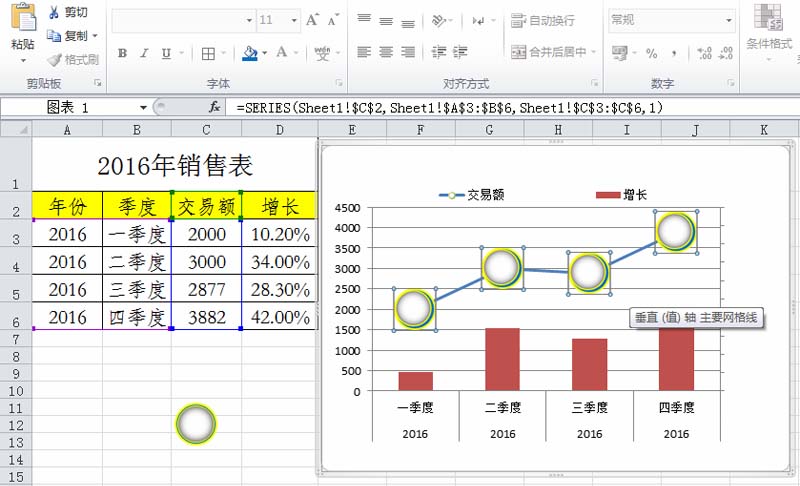Open number group dialog launcher

tap(731, 83)
